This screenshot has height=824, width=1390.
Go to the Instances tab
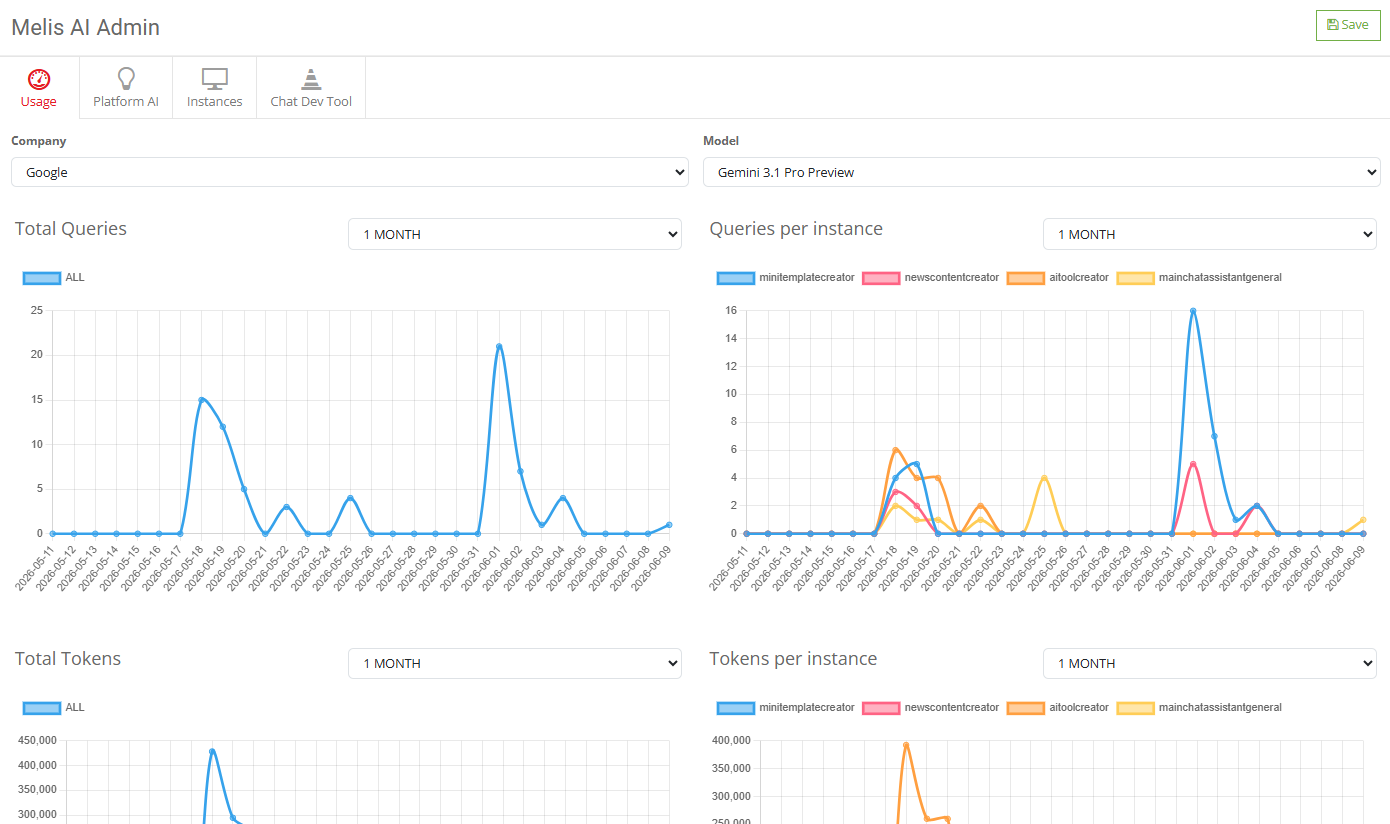(x=215, y=88)
